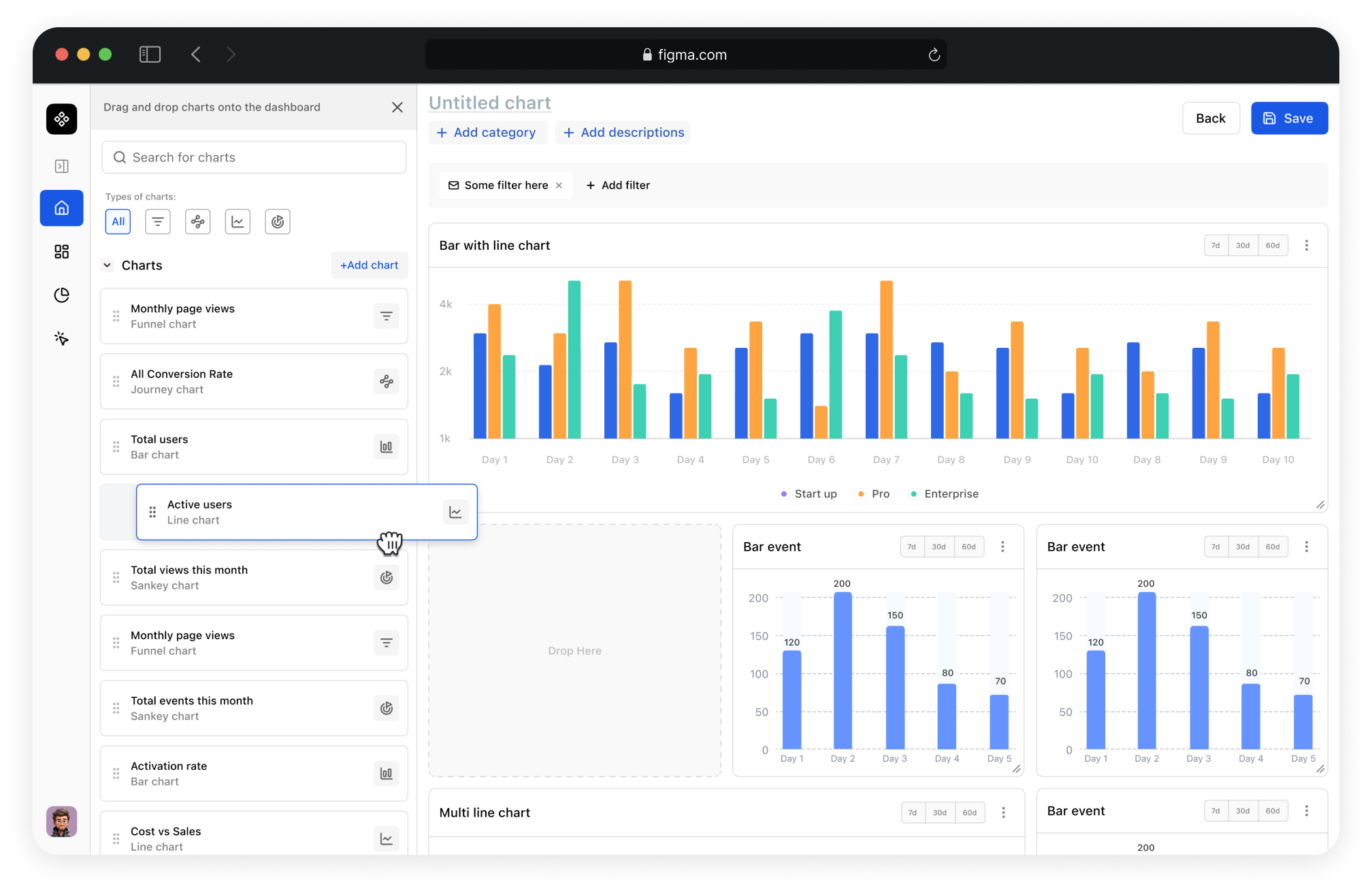Viewport: 1372px width, 893px height.
Task: Click the home icon in sidebar
Action: (x=61, y=208)
